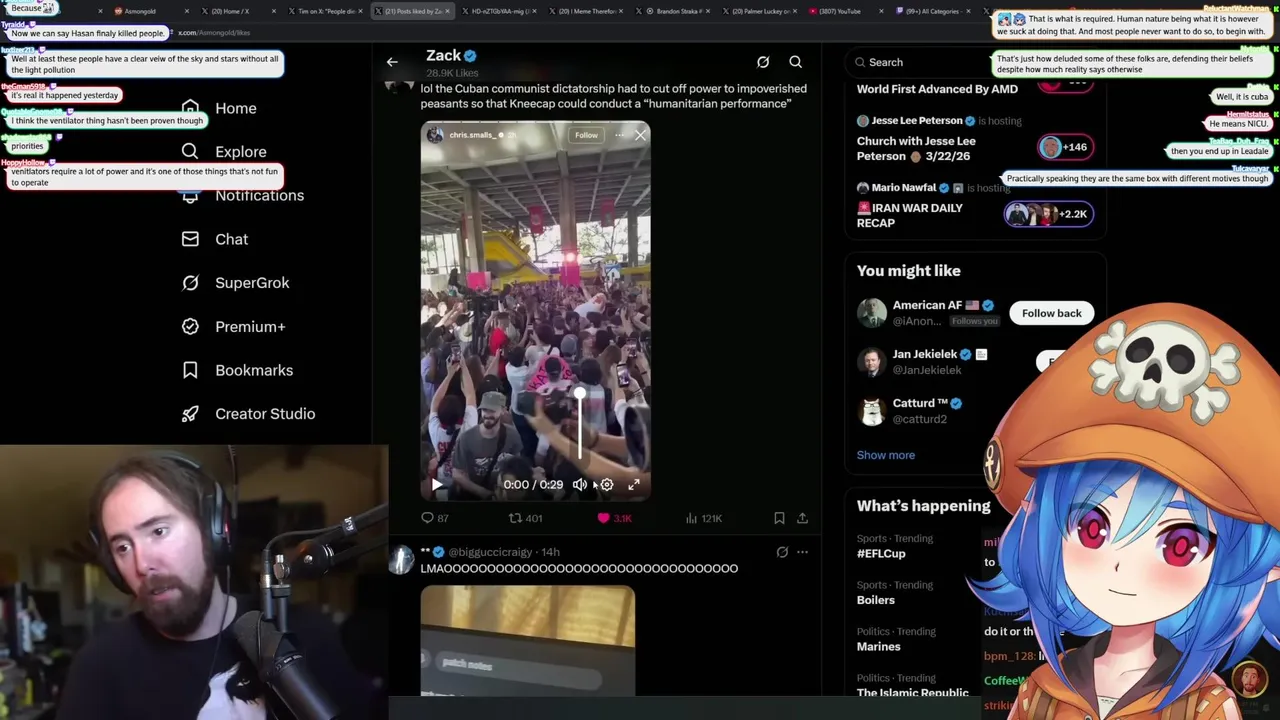Image resolution: width=1280 pixels, height=720 pixels.
Task: Click the Explore magnifier icon
Action: (x=190, y=152)
